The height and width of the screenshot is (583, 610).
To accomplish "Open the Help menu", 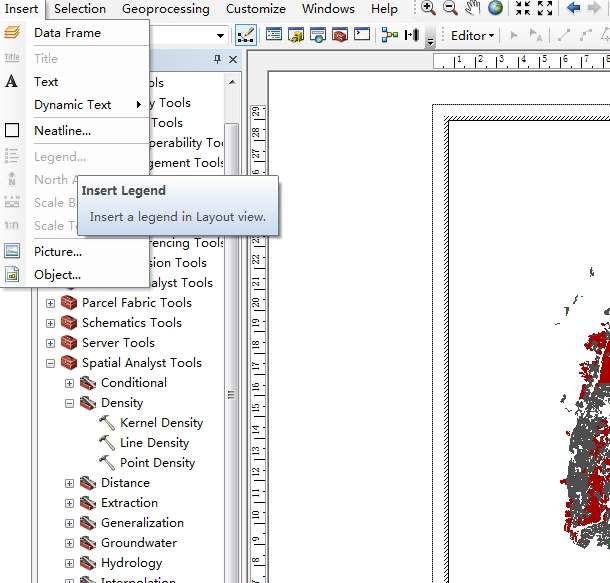I will (x=384, y=9).
